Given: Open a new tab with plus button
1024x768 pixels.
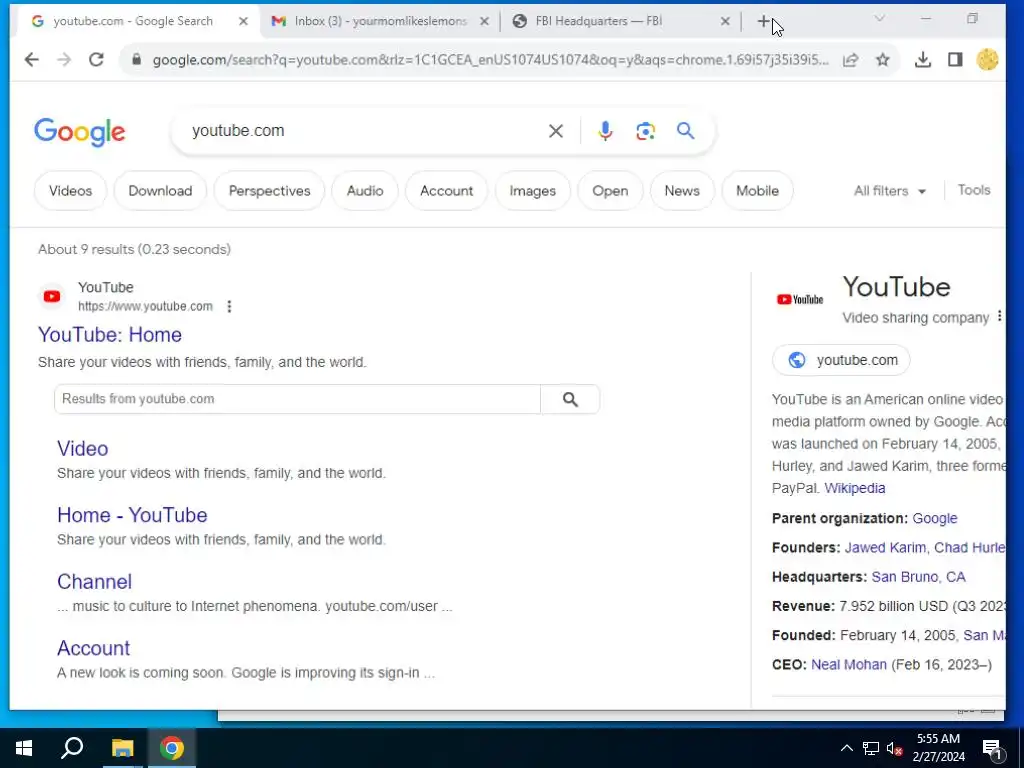Looking at the screenshot, I should [763, 21].
